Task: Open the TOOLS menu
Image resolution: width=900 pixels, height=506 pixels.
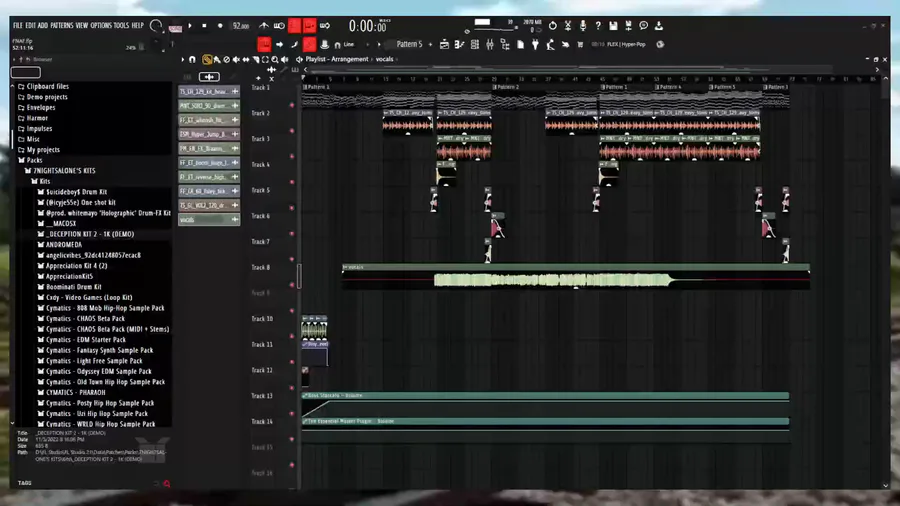Action: [x=121, y=26]
